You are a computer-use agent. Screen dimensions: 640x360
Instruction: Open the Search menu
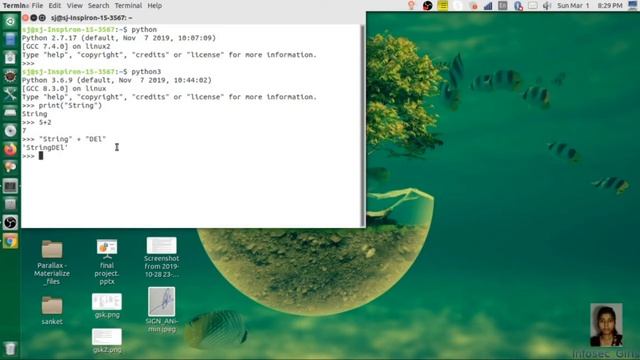pos(98,5)
